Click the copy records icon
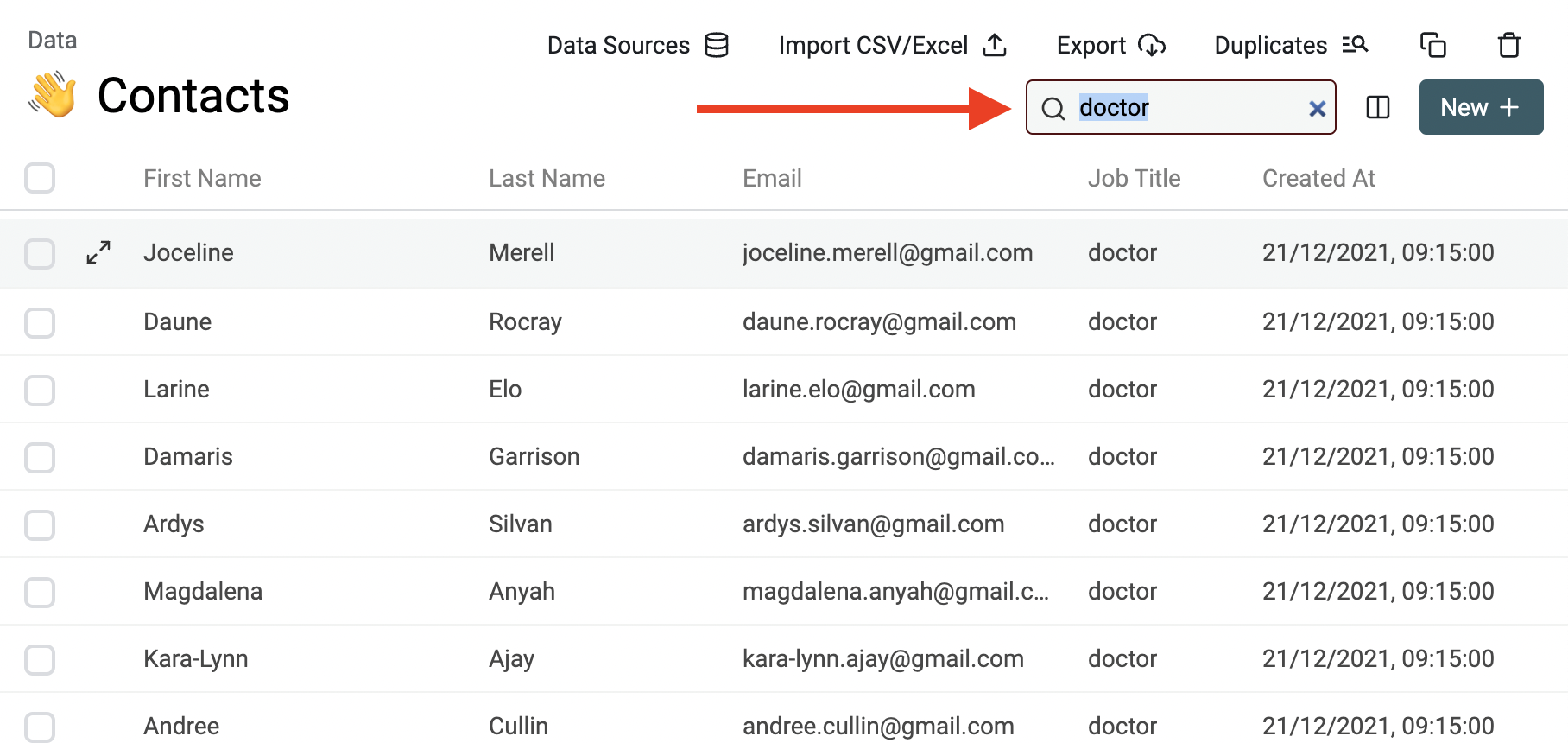This screenshot has width=1568, height=743. click(x=1433, y=45)
